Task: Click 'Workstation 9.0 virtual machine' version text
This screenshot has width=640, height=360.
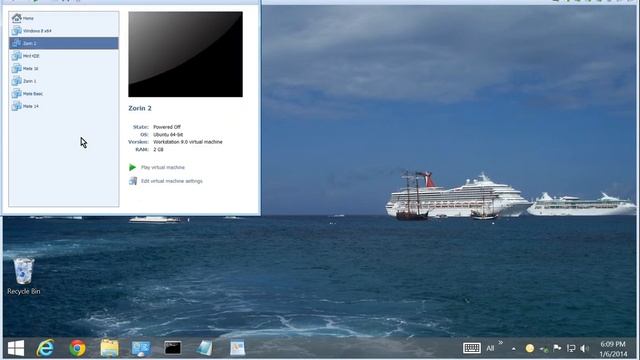Action: (188, 142)
